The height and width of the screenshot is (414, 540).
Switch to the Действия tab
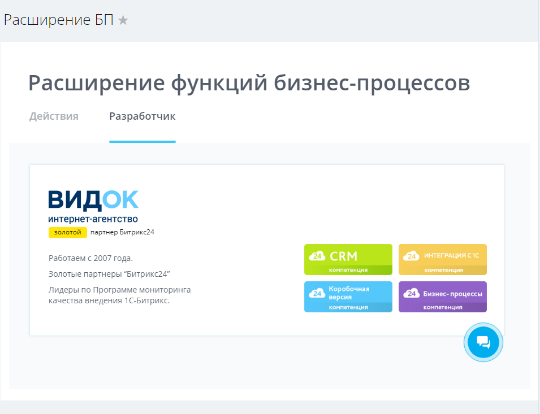54,116
